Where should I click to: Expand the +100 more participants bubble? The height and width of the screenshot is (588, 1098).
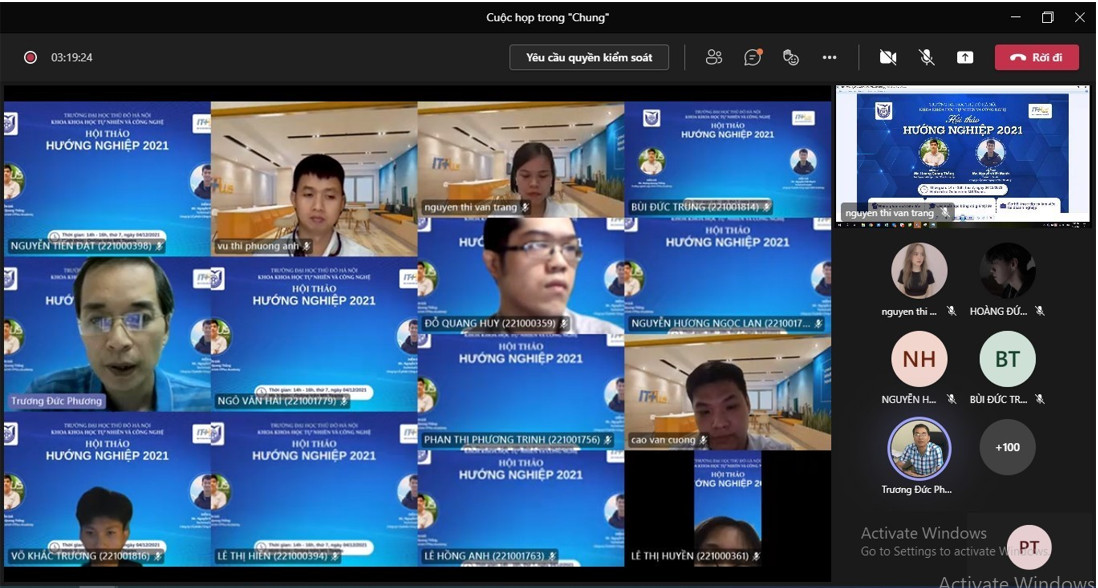click(x=1007, y=447)
